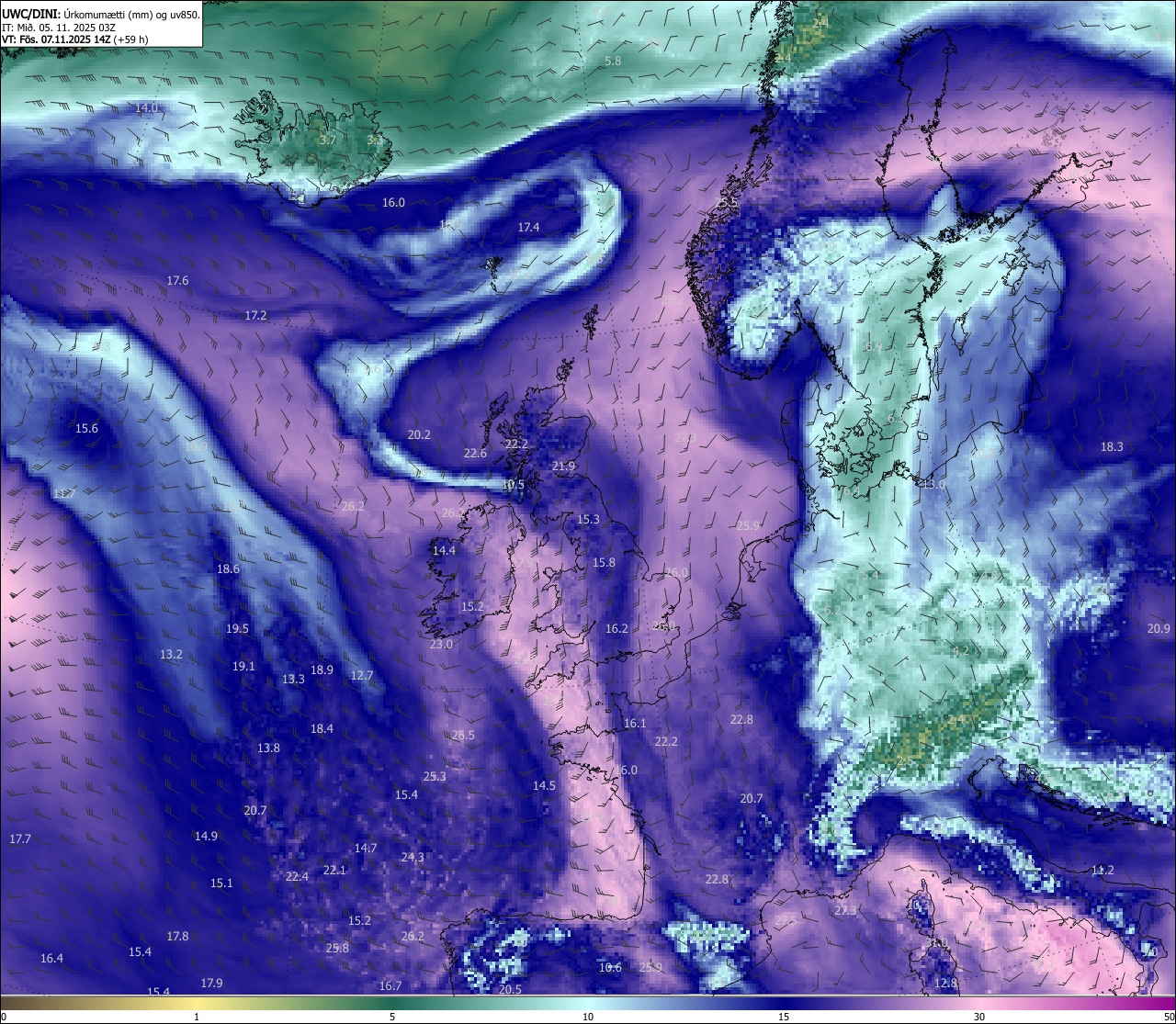Click the 12.7 value
The height and width of the screenshot is (1024, 1176).
pos(362,676)
